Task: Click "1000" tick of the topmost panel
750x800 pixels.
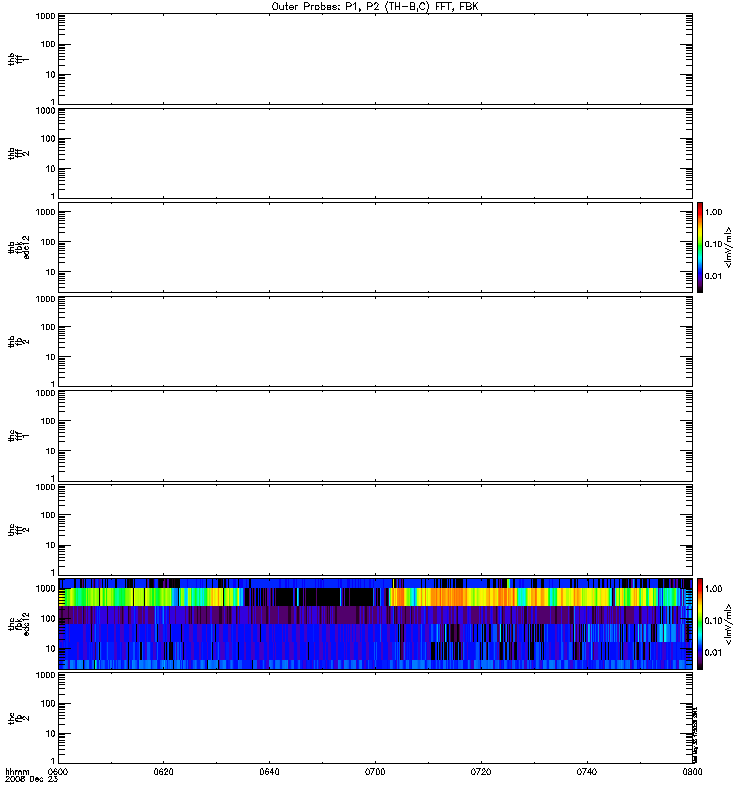Action: (x=45, y=16)
